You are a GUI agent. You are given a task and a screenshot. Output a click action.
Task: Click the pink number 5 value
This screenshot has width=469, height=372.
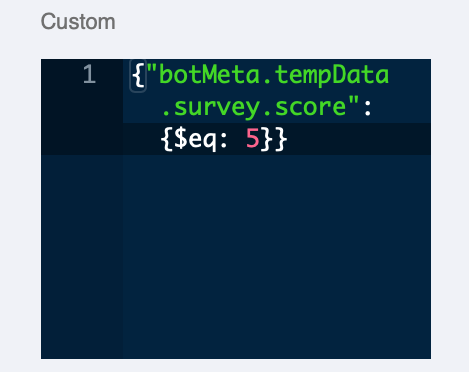point(253,139)
